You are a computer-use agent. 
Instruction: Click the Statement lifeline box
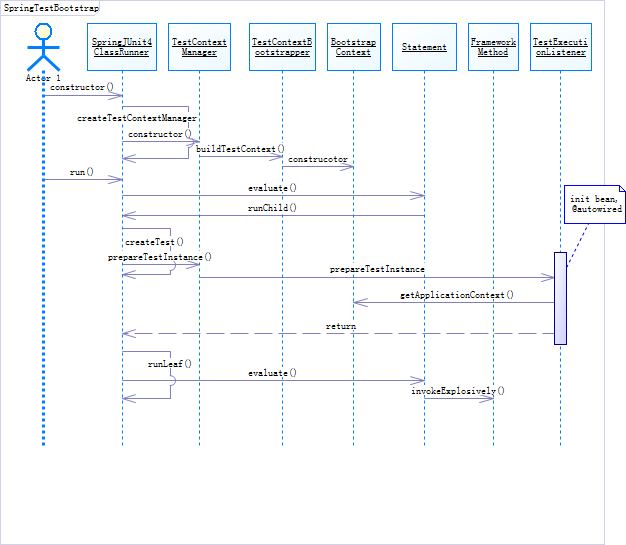click(x=424, y=47)
